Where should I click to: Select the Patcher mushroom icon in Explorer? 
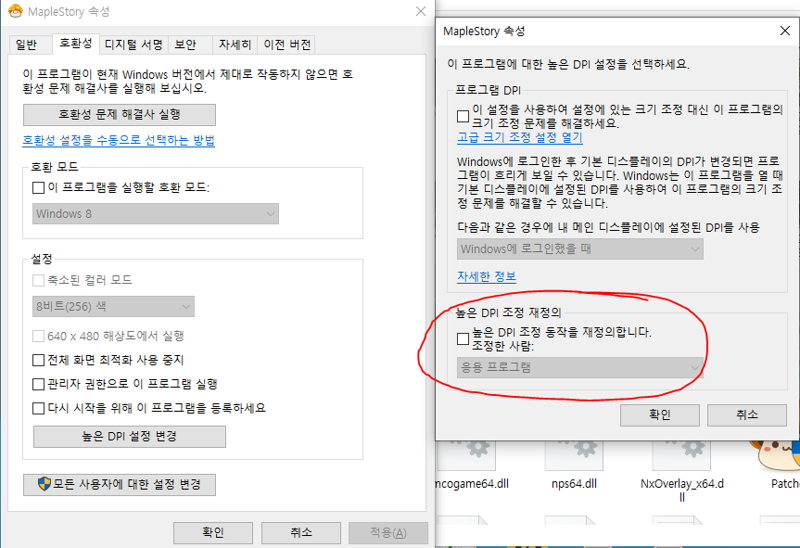[x=774, y=454]
